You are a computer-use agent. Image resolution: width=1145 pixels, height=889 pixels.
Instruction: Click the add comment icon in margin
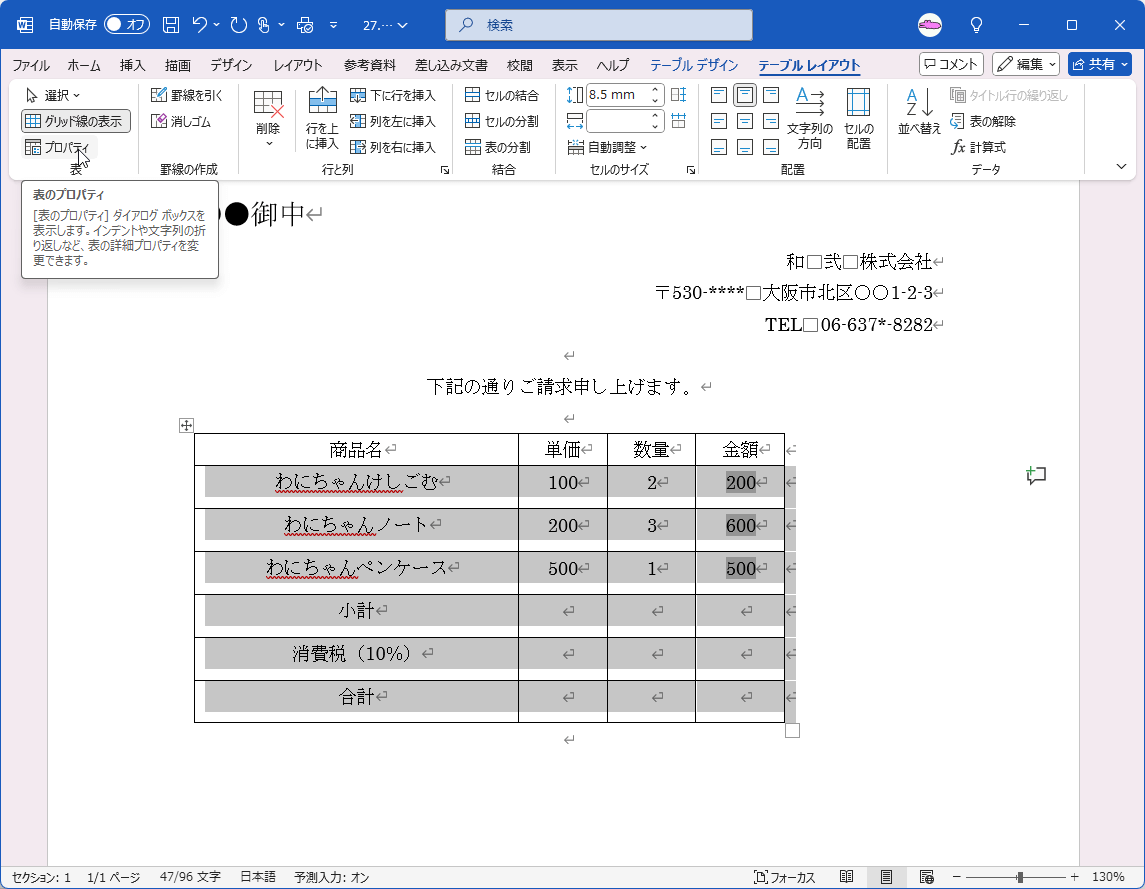[1035, 476]
